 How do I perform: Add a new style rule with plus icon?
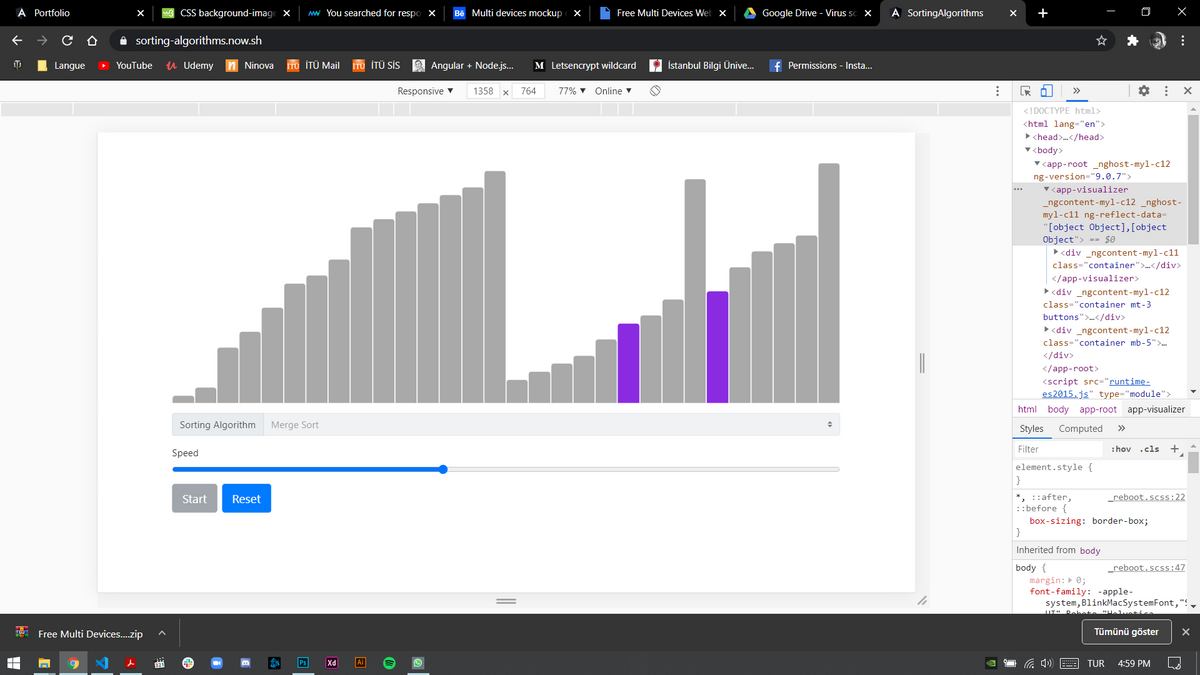[1175, 449]
